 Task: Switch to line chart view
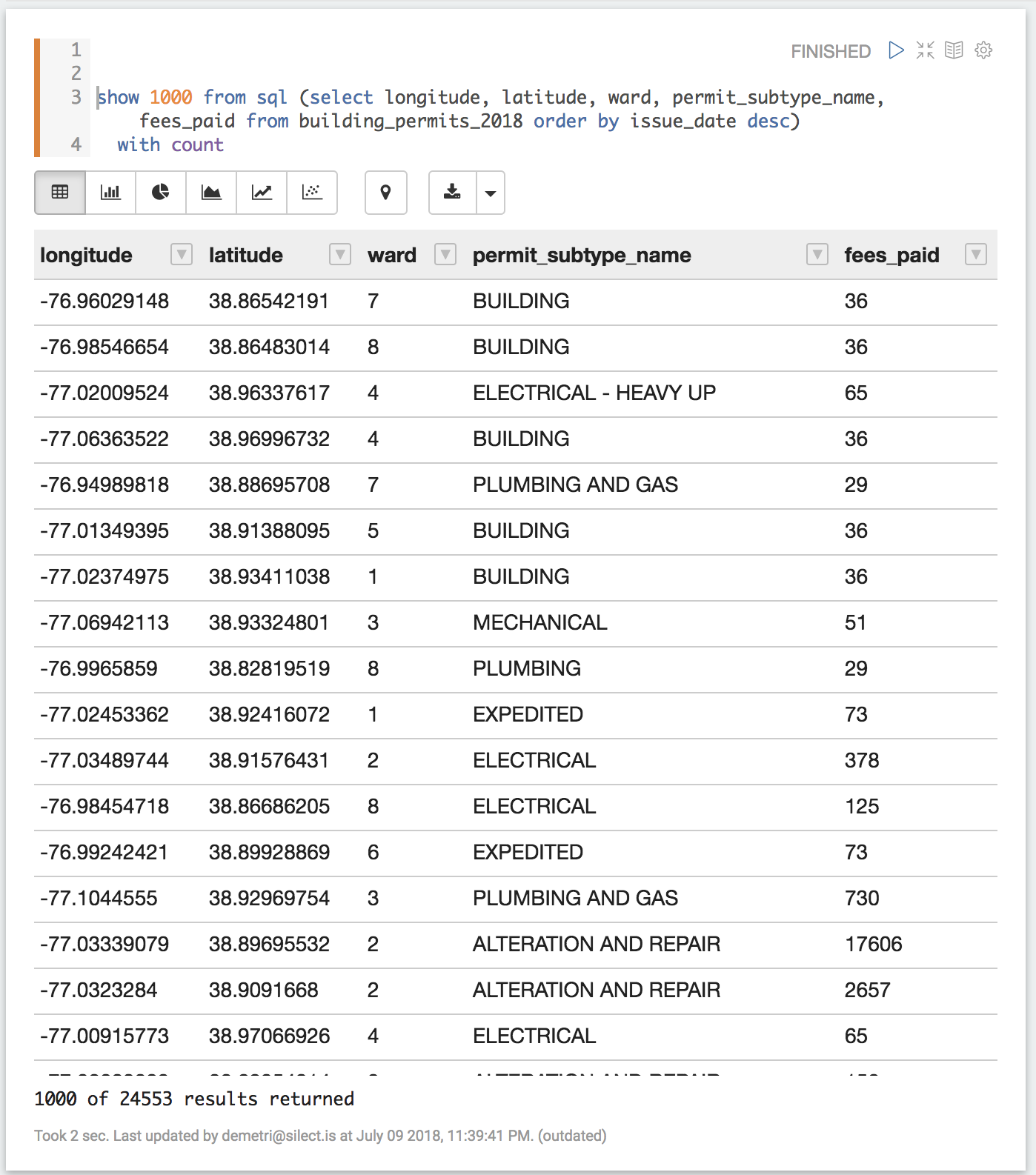[x=262, y=193]
